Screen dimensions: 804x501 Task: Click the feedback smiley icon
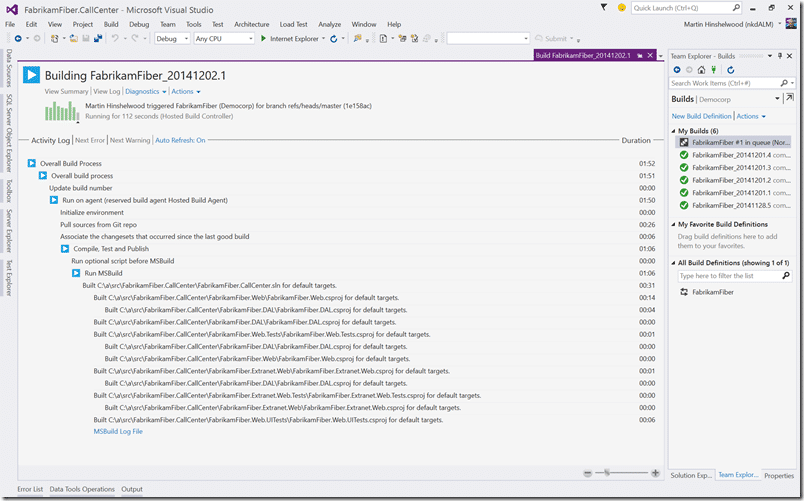pos(621,8)
